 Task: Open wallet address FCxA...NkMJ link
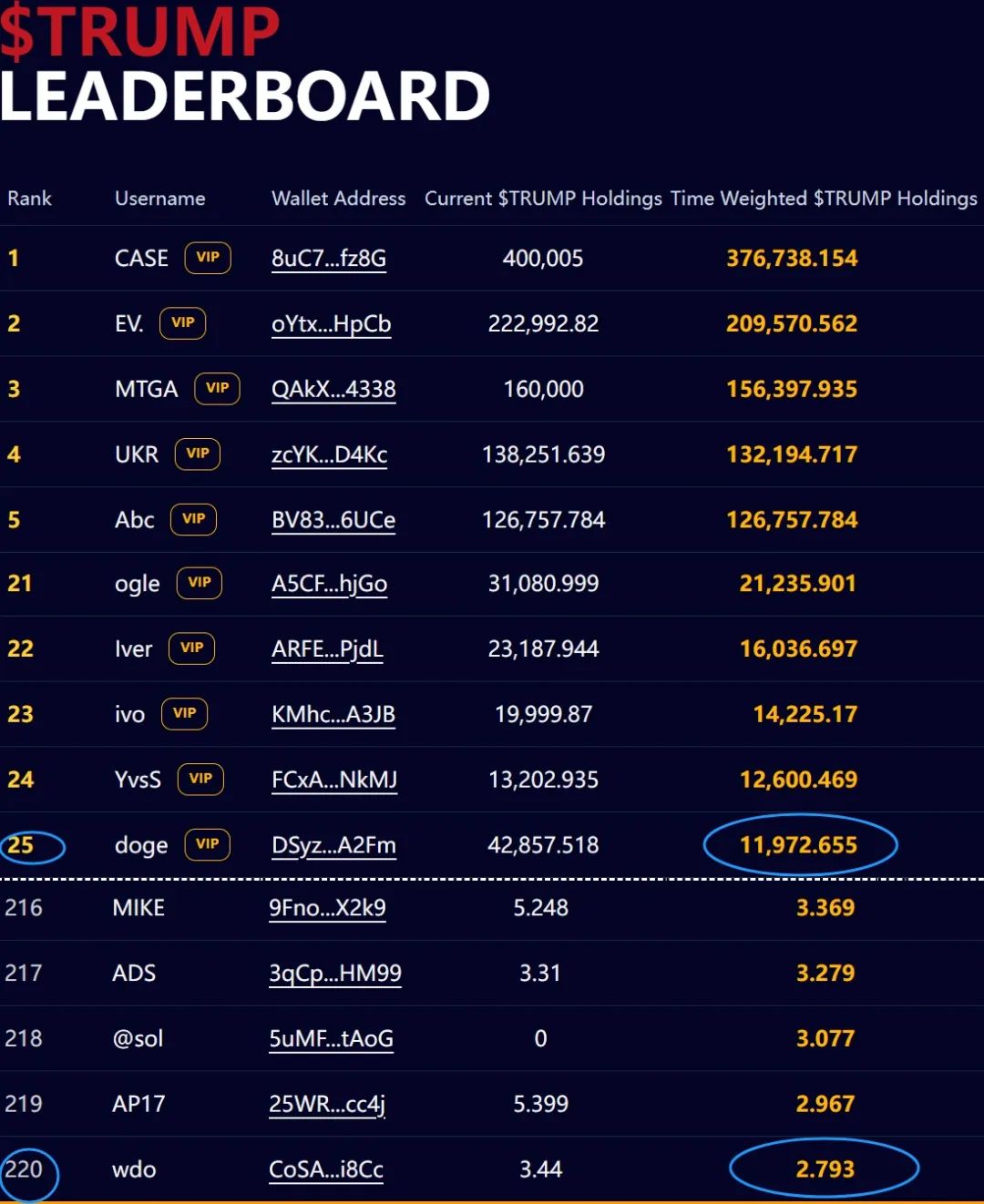click(x=334, y=781)
